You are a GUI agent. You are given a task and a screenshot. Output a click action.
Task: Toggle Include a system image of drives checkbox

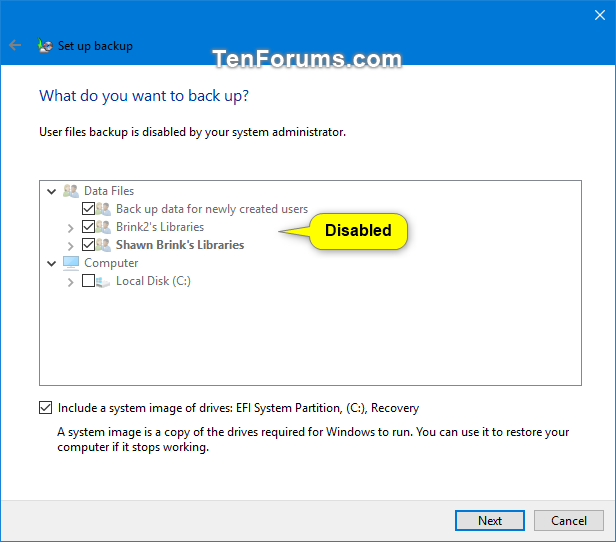click(x=46, y=408)
